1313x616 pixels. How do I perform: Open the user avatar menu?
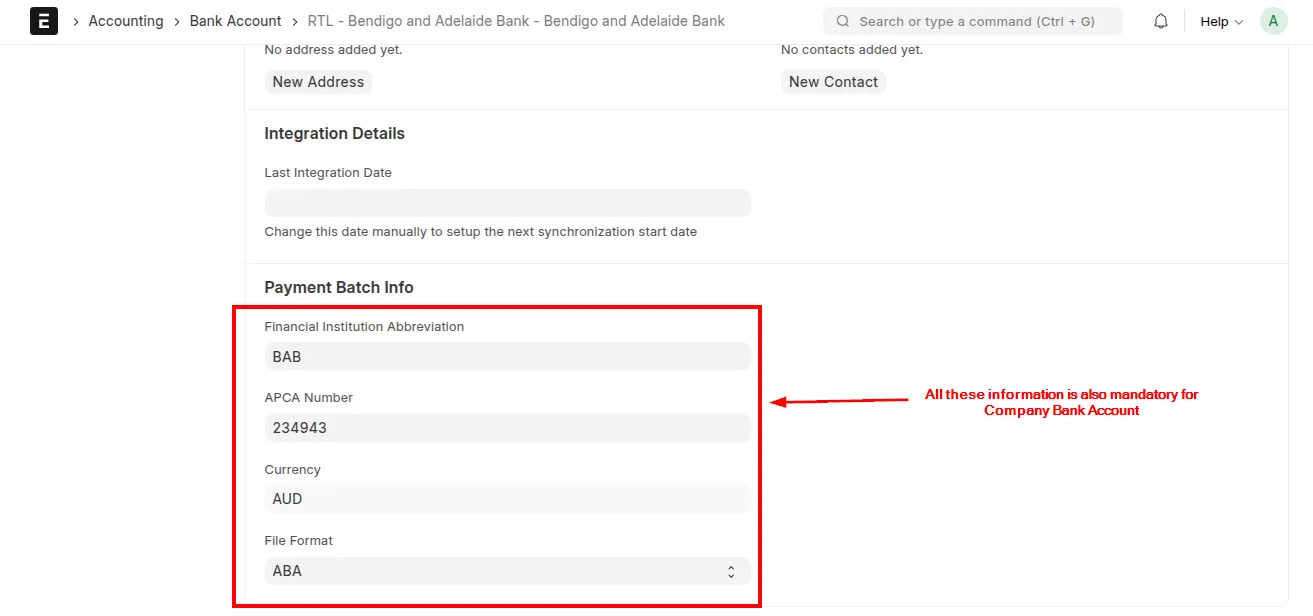tap(1273, 21)
